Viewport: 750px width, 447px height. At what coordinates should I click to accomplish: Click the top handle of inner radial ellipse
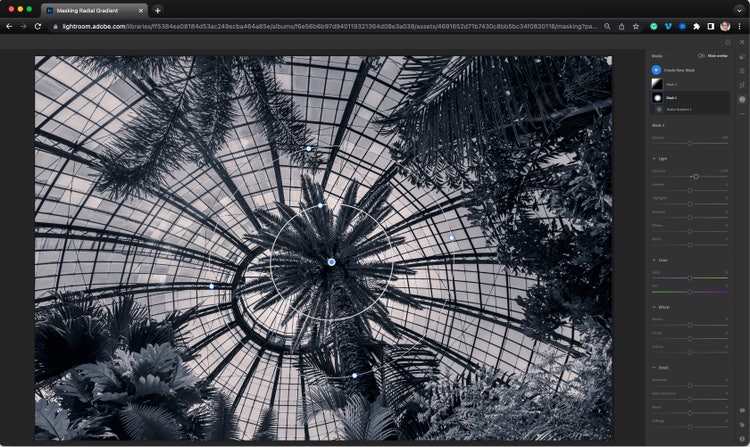click(x=320, y=206)
